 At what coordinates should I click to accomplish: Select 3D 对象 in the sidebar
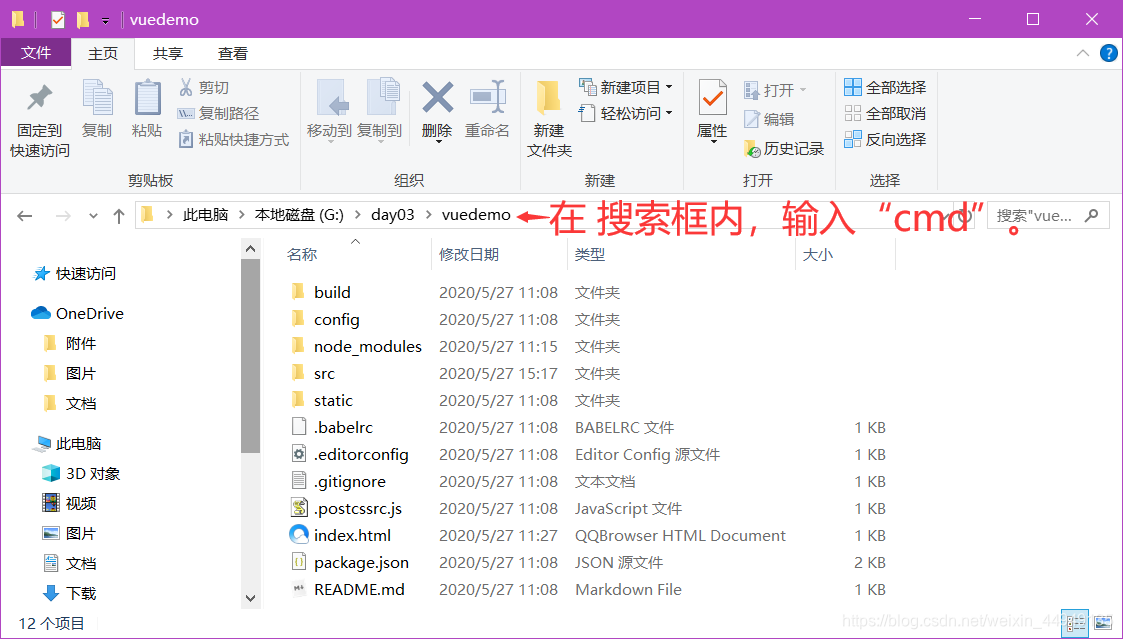point(81,474)
